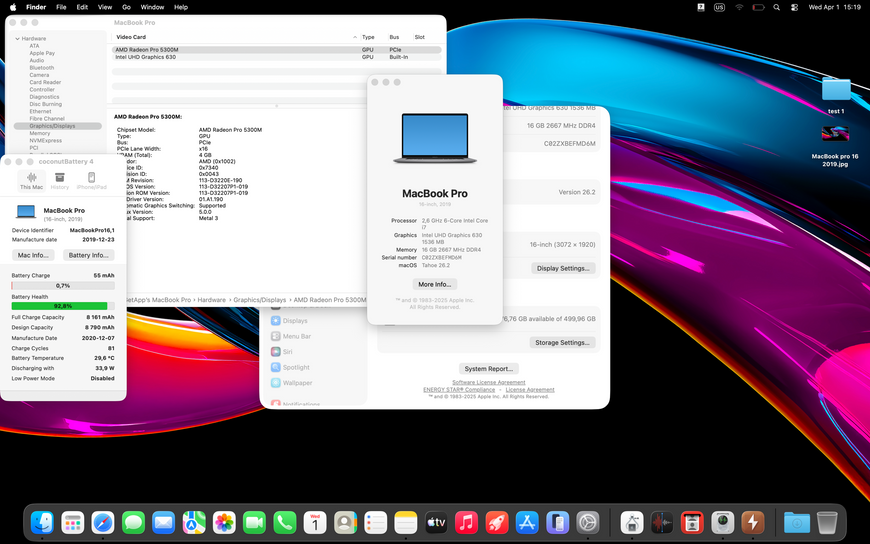The image size is (870, 544).
Task: Open Display Settings in System Settings
Action: point(563,268)
